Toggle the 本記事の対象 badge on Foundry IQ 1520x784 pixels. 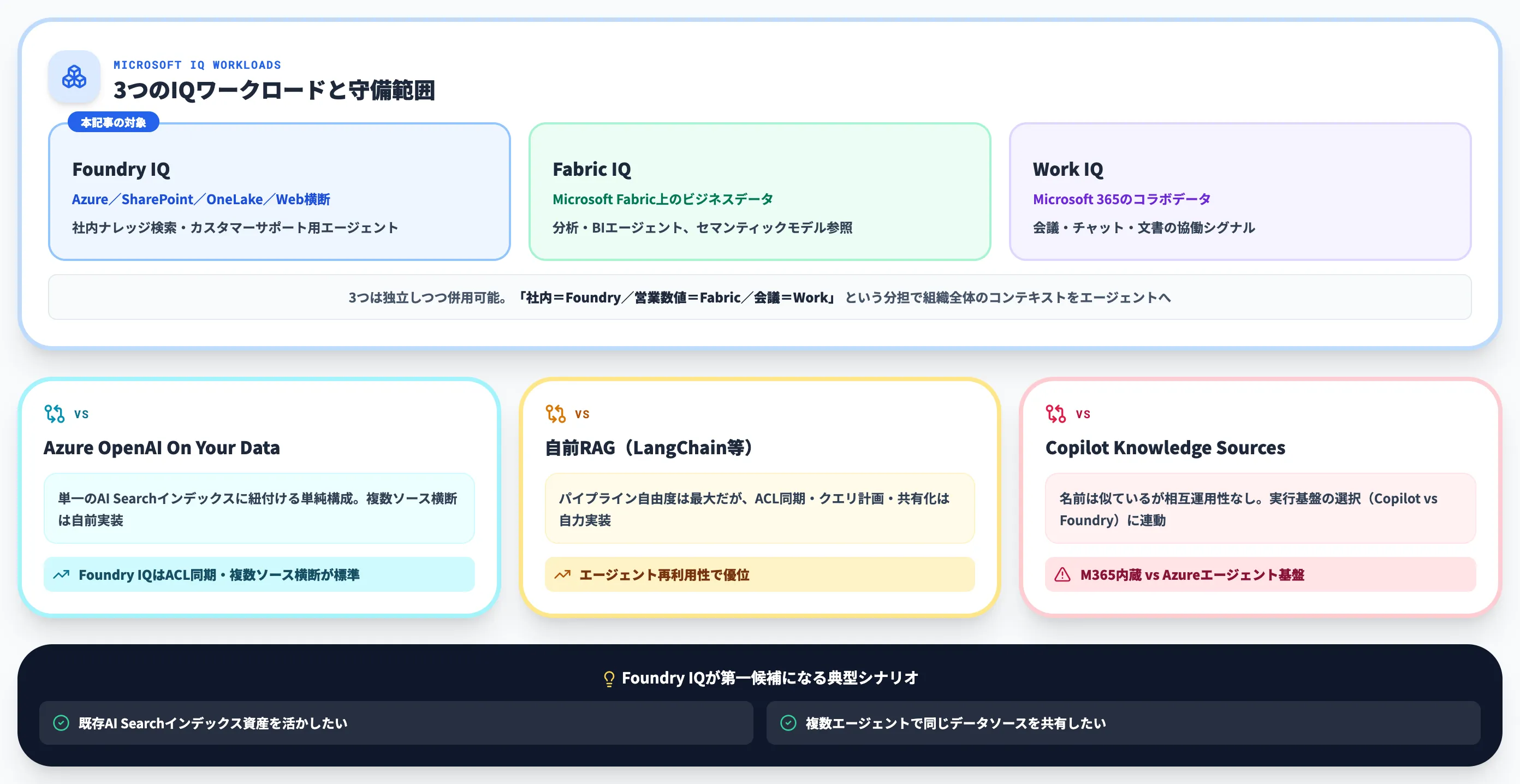(x=114, y=122)
